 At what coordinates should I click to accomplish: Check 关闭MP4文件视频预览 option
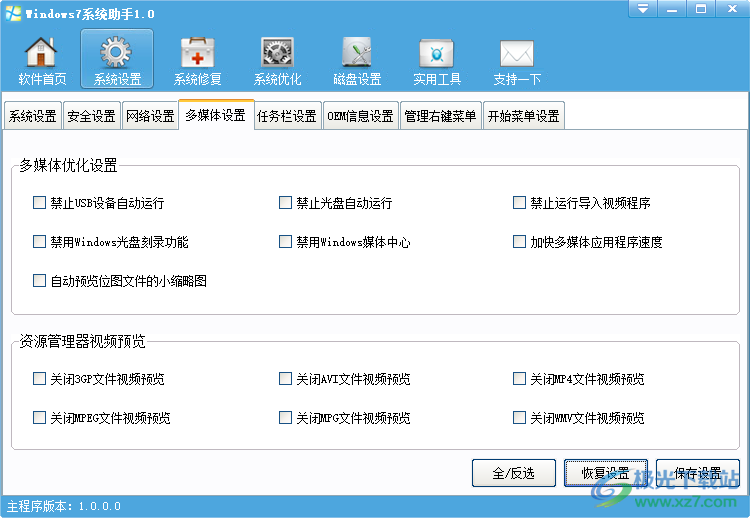pyautogui.click(x=519, y=379)
